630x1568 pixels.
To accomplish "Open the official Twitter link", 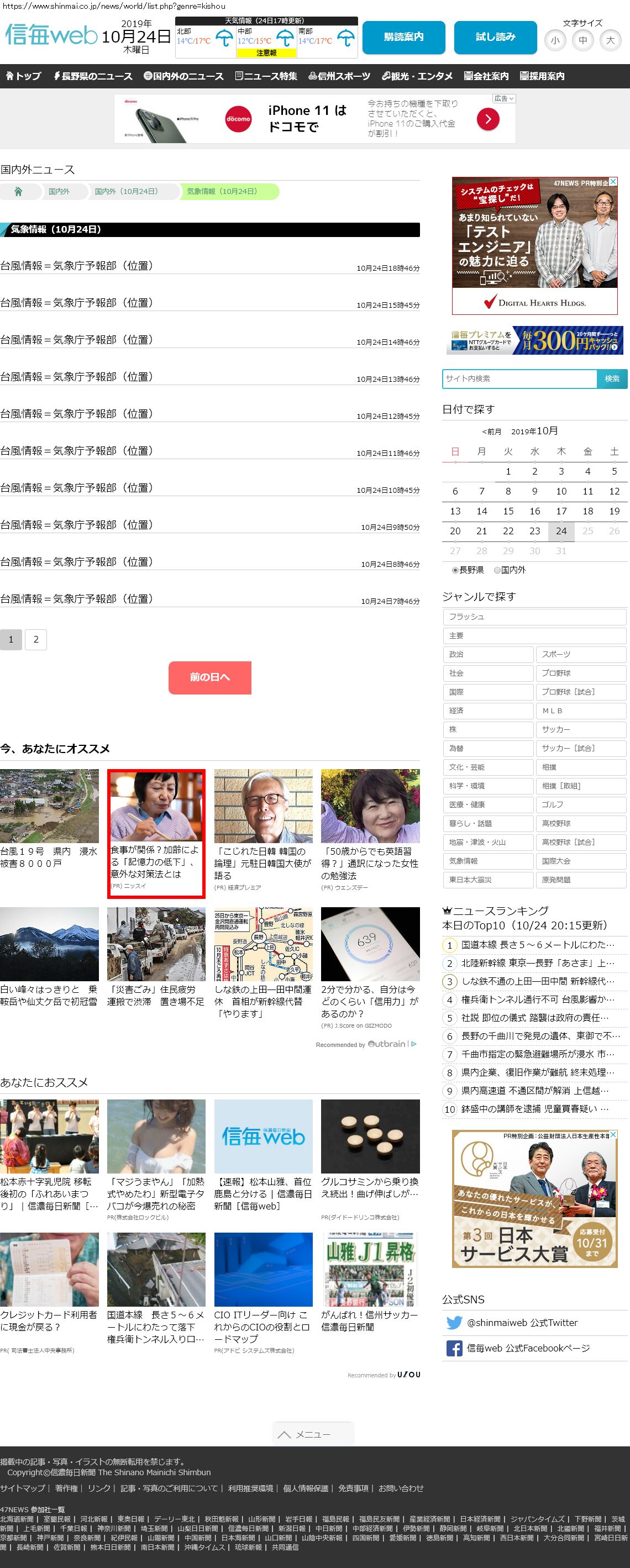I will (522, 1322).
